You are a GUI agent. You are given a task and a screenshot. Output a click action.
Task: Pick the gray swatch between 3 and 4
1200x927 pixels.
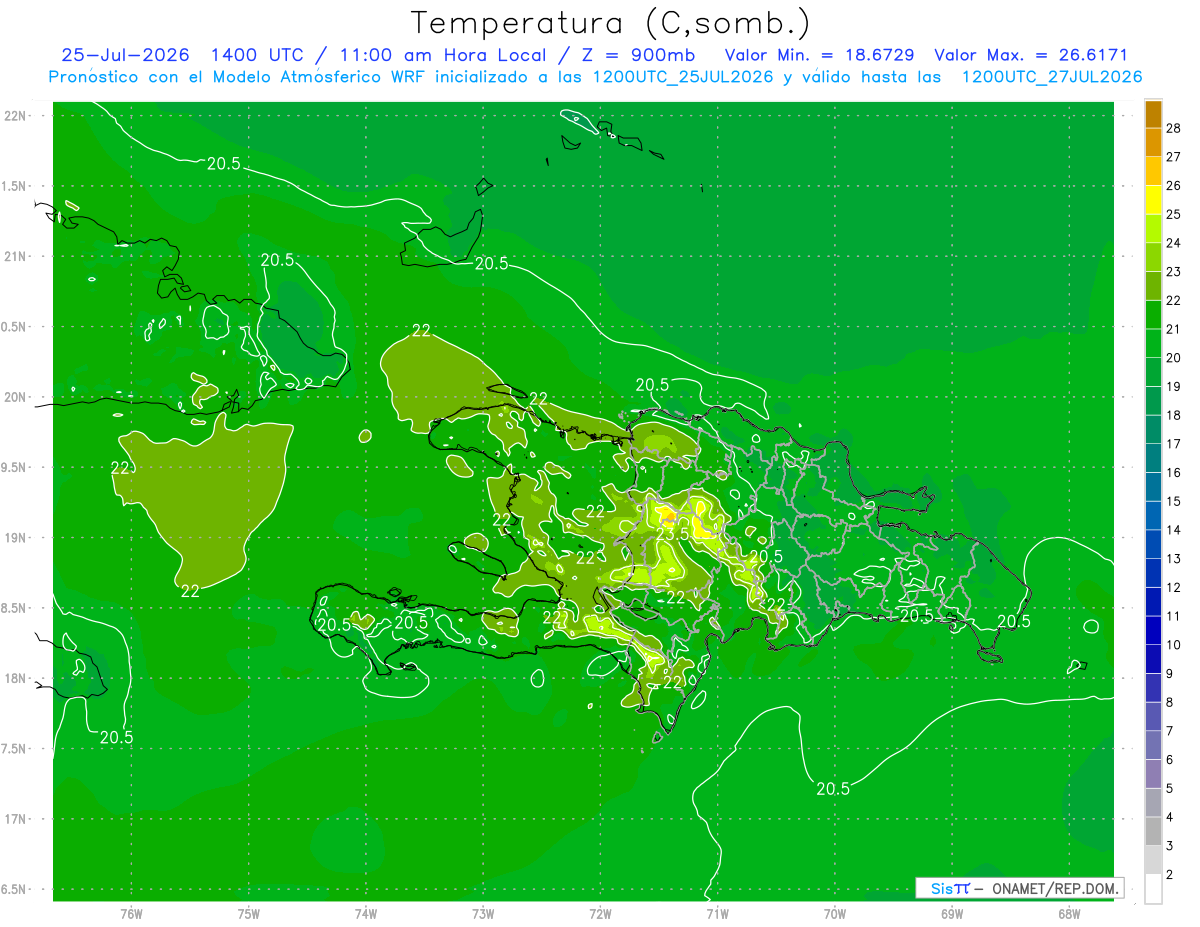coord(1153,832)
